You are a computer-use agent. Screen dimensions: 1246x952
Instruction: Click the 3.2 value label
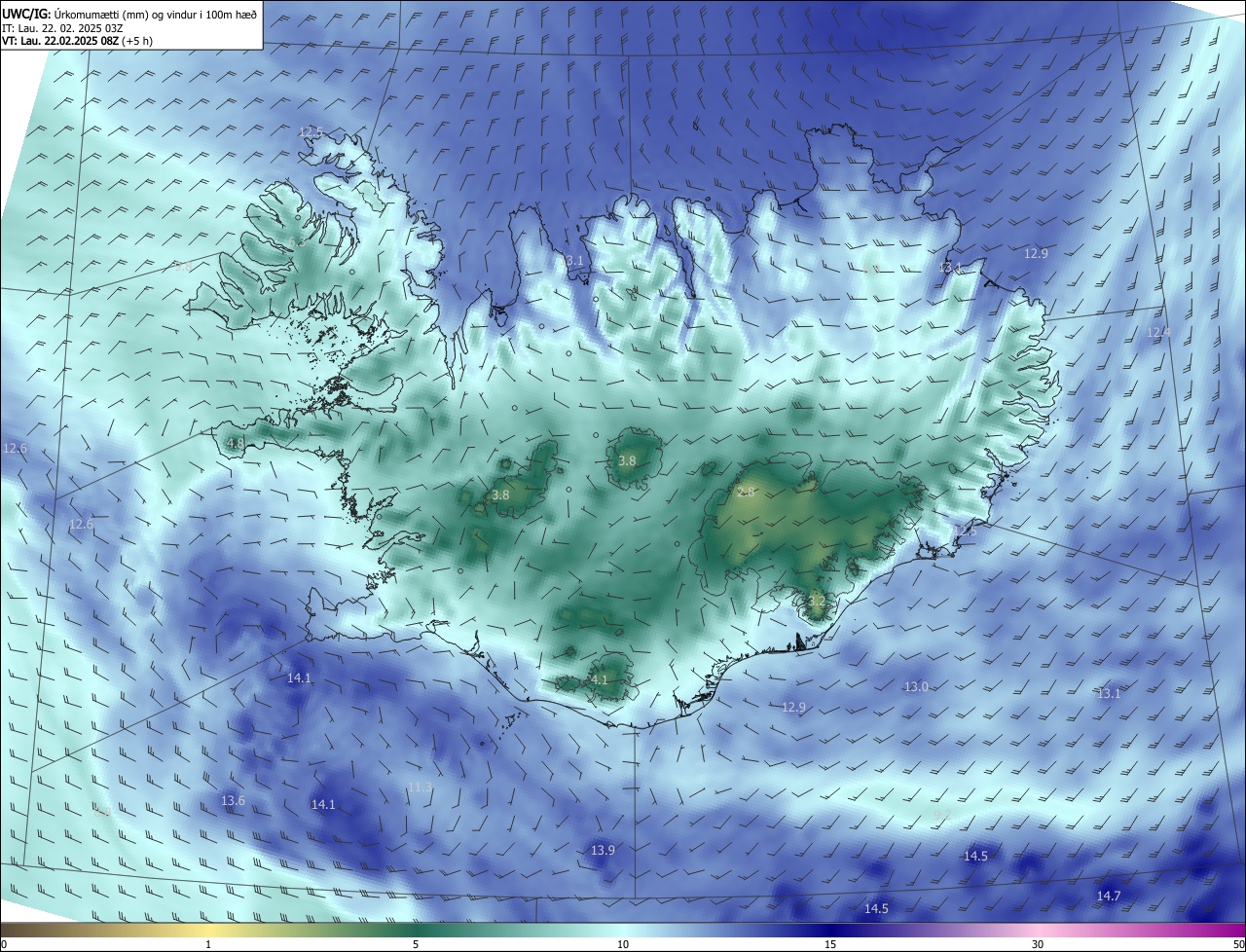click(x=817, y=602)
